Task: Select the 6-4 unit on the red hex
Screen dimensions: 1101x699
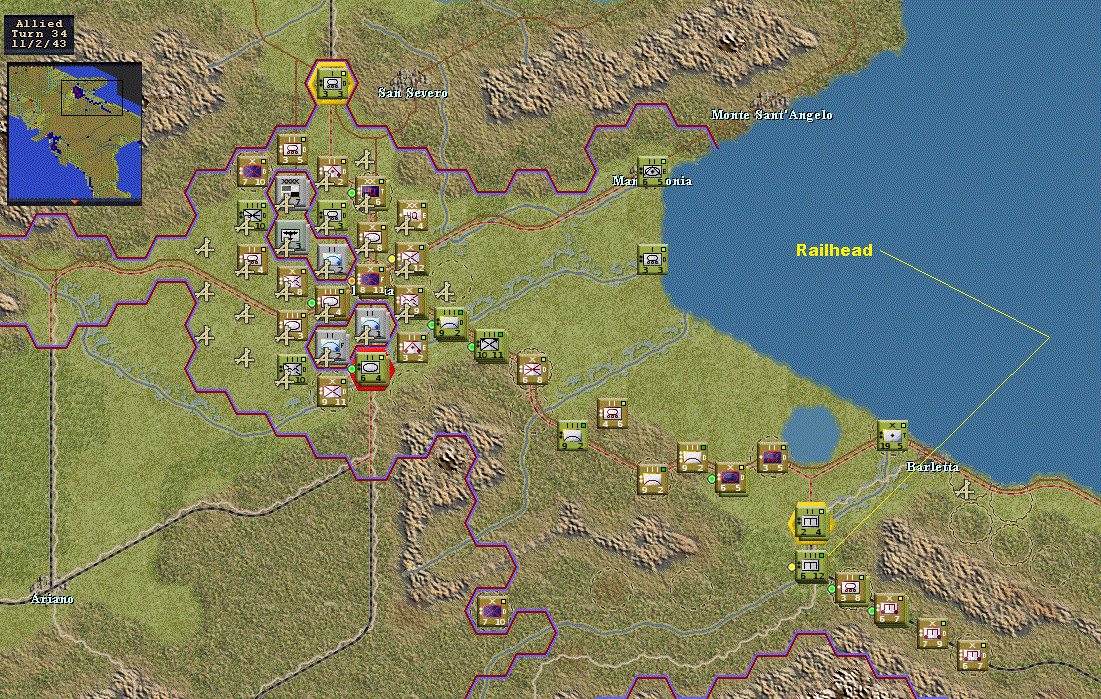Action: tap(371, 367)
